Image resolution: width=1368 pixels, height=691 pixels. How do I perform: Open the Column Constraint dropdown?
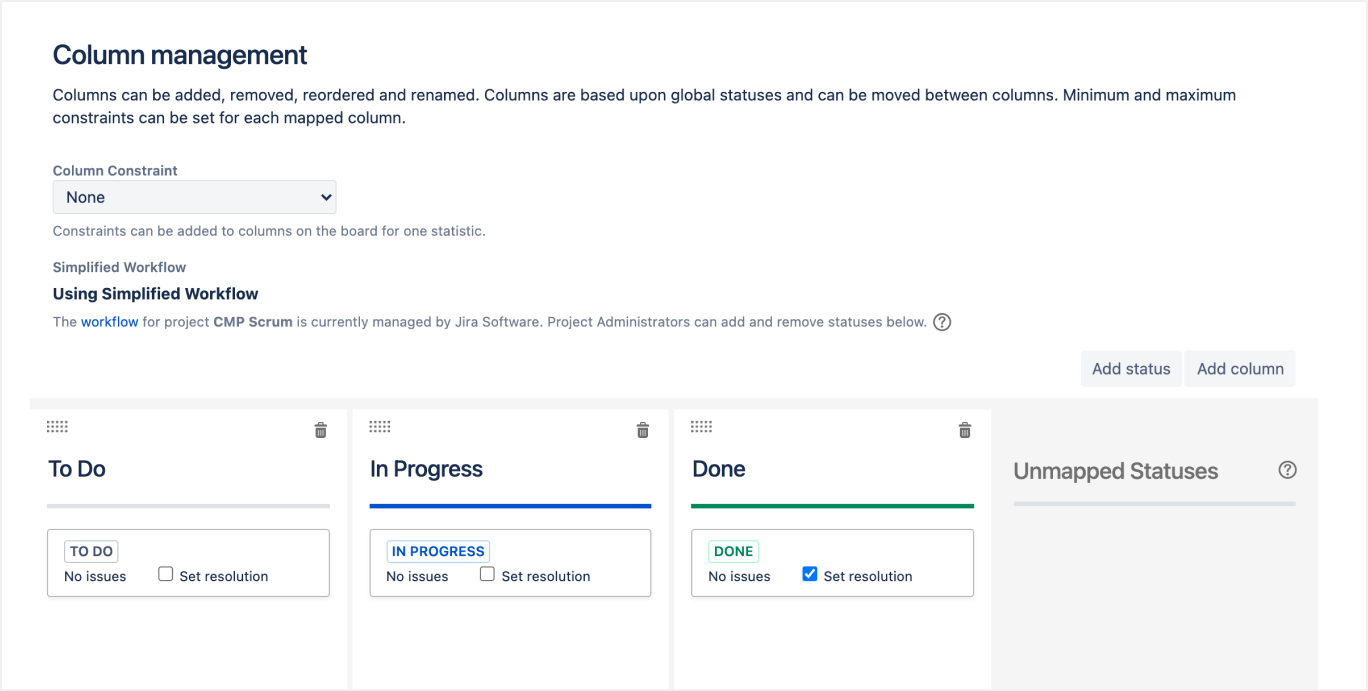click(194, 197)
